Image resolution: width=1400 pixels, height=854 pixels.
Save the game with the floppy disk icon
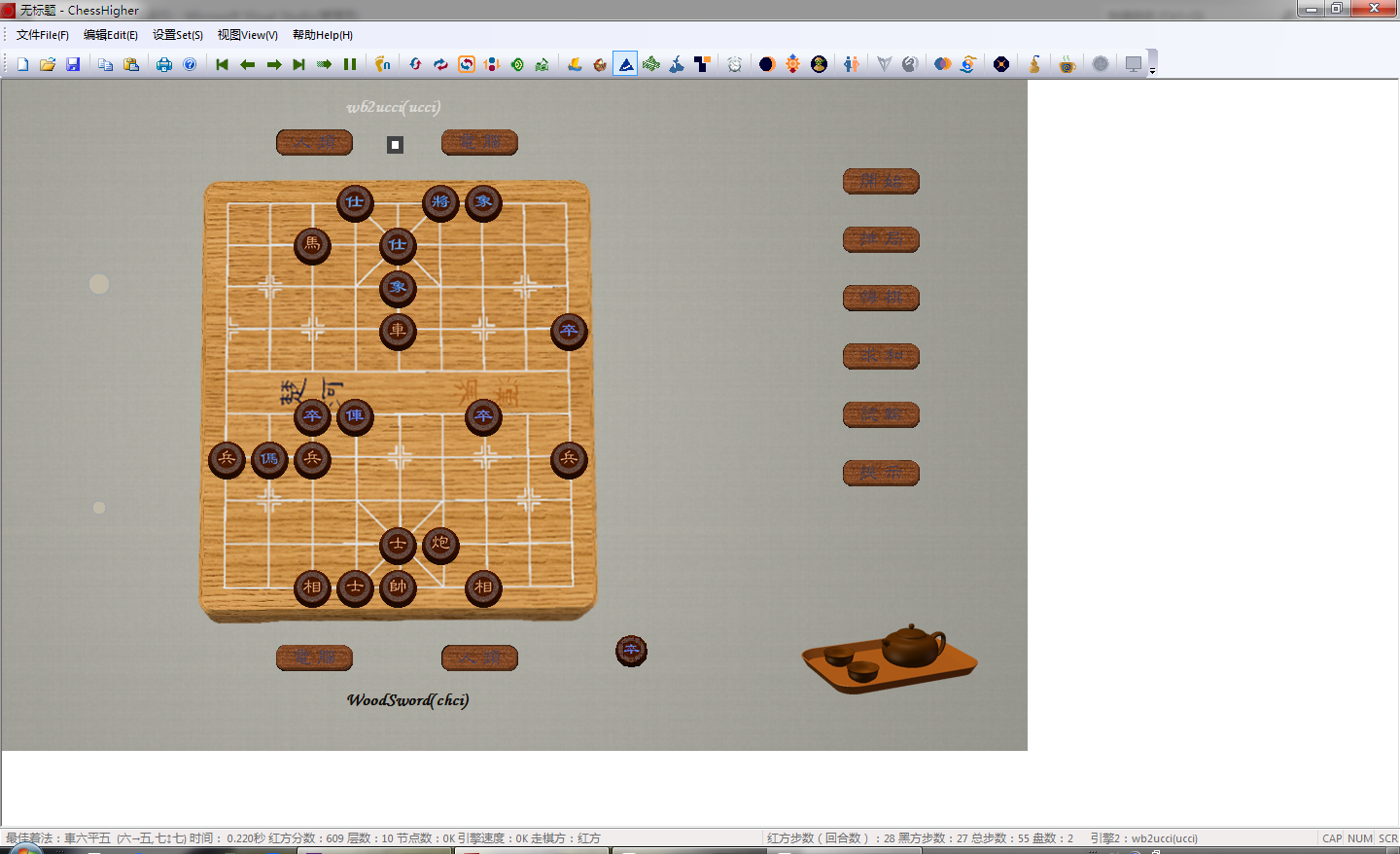(73, 64)
